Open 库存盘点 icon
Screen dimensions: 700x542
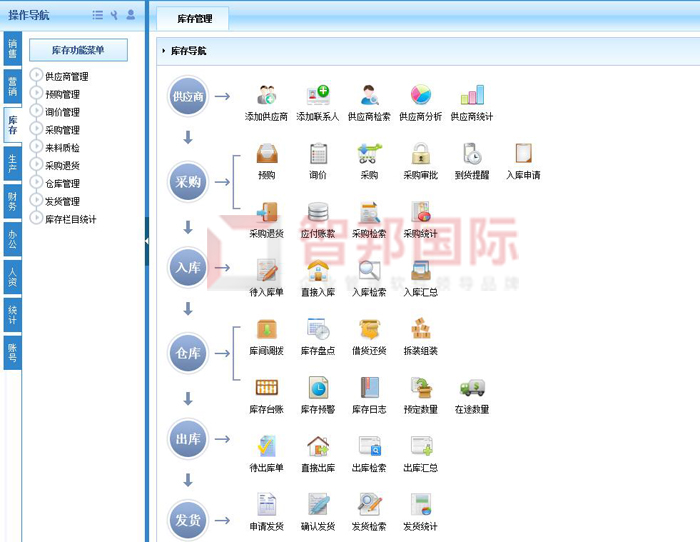click(318, 330)
